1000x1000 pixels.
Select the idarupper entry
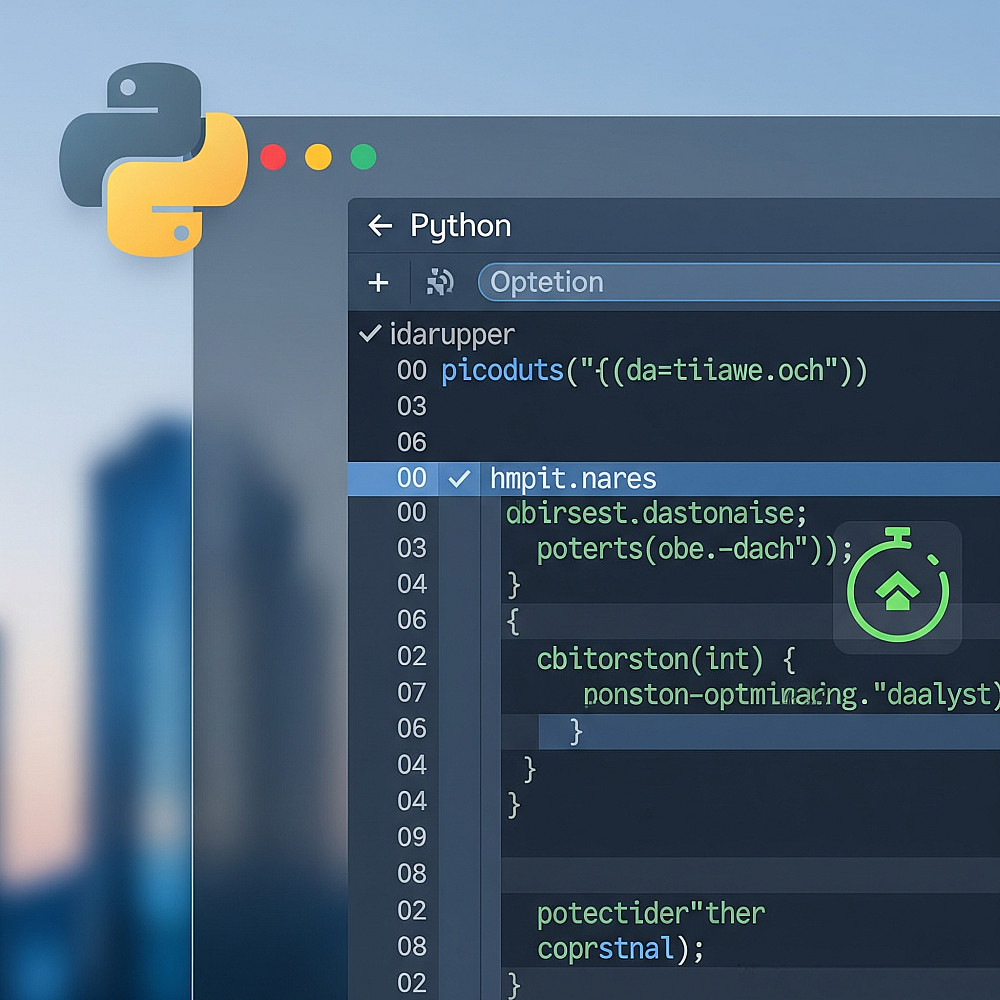452,335
